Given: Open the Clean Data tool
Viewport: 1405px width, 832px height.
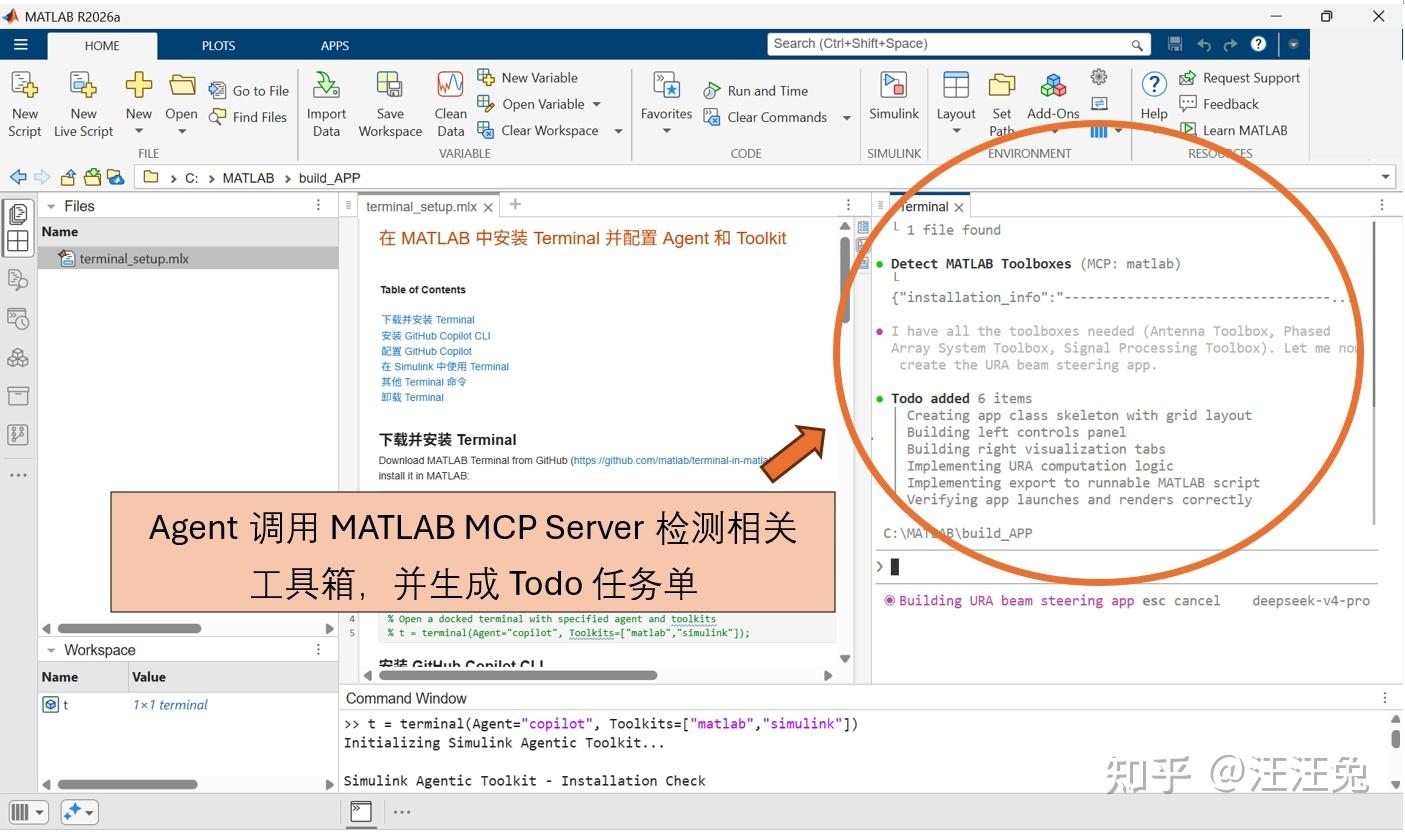Looking at the screenshot, I should tap(450, 104).
